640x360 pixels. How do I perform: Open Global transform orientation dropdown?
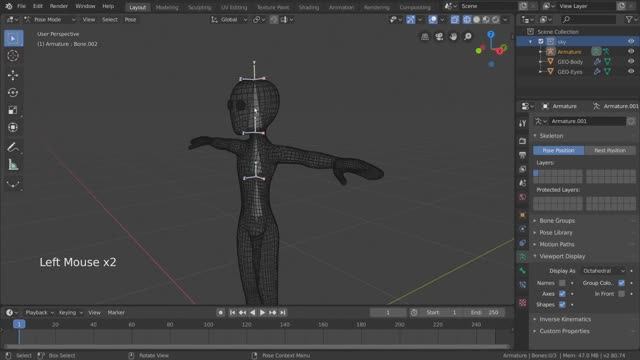coord(229,20)
